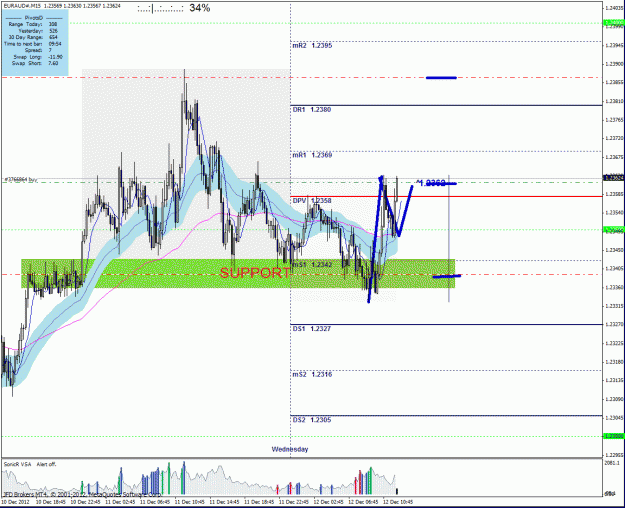Click the 1.23900 price axis label
This screenshot has height=508, width=625.
point(614,64)
